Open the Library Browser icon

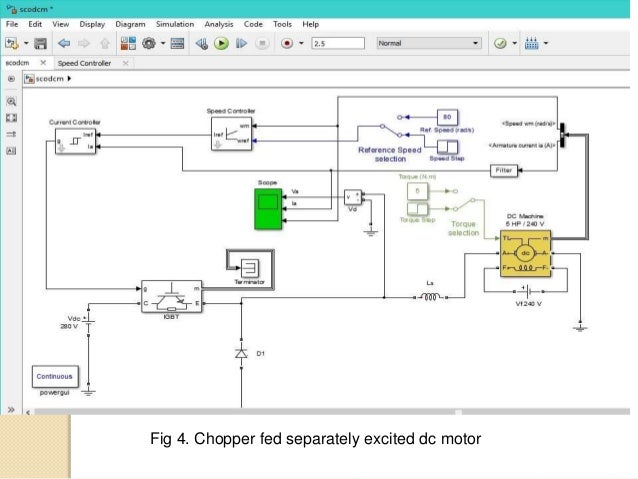click(128, 43)
